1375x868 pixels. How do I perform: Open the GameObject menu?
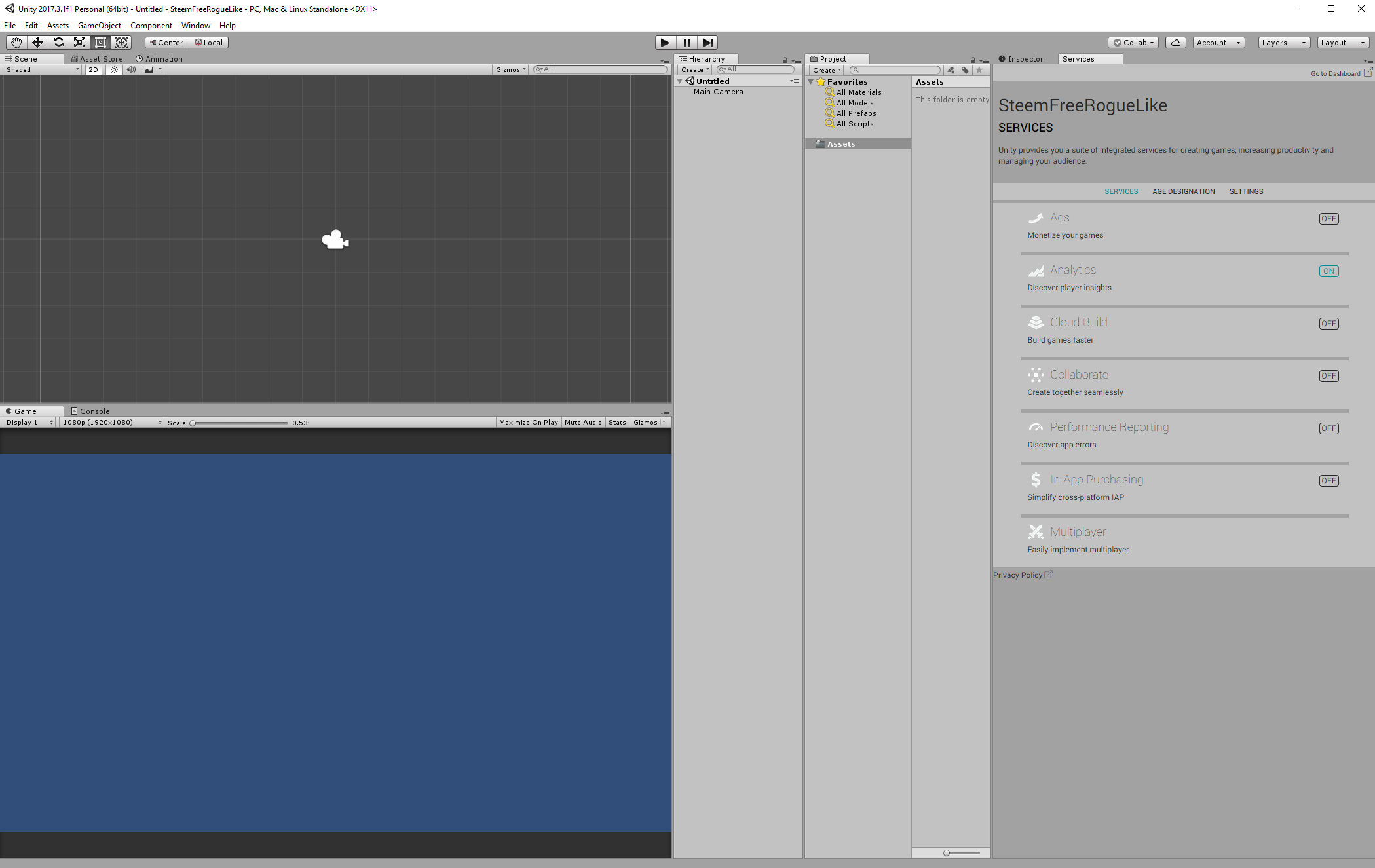point(100,26)
